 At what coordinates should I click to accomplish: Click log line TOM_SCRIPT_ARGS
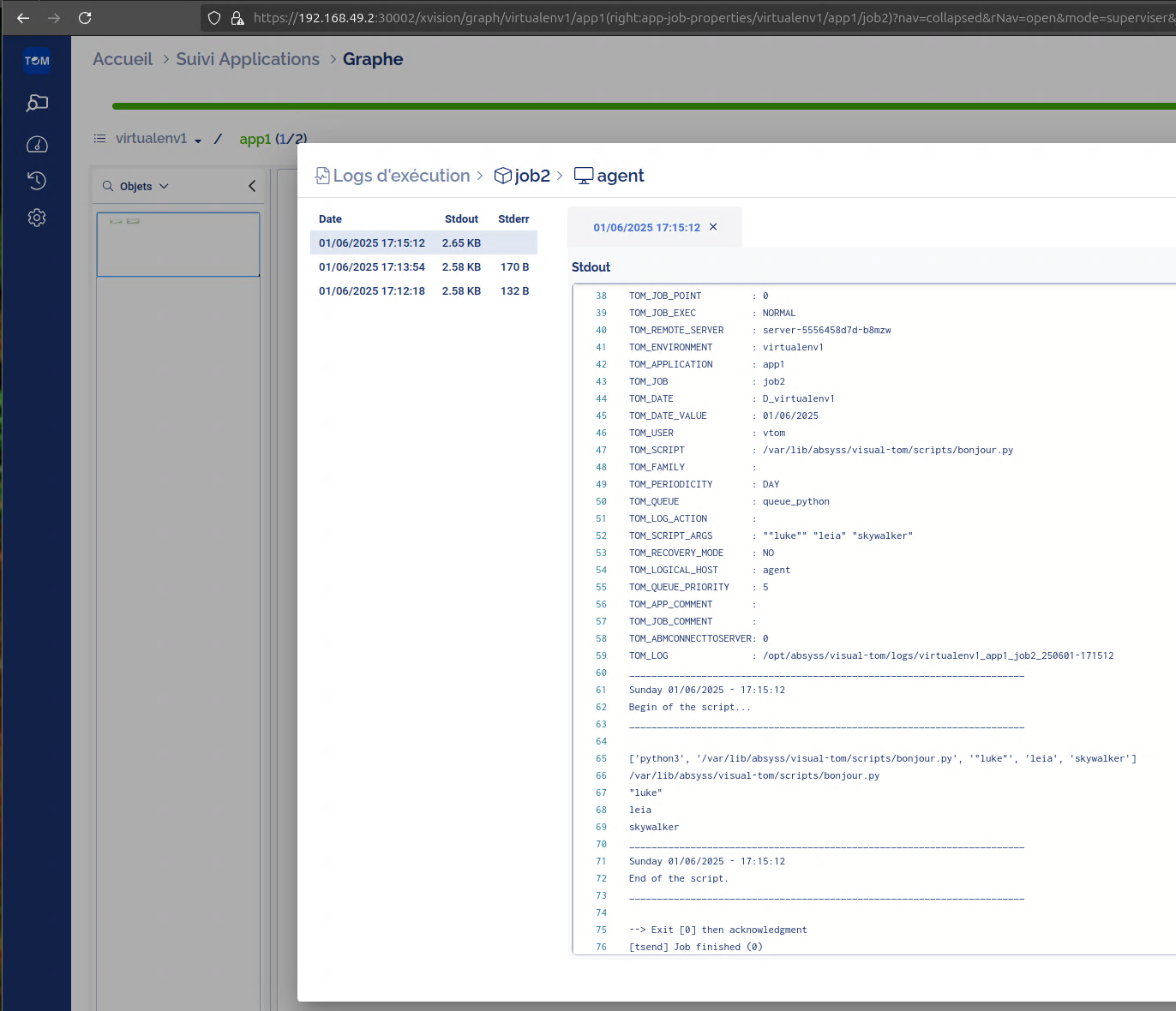click(x=771, y=535)
